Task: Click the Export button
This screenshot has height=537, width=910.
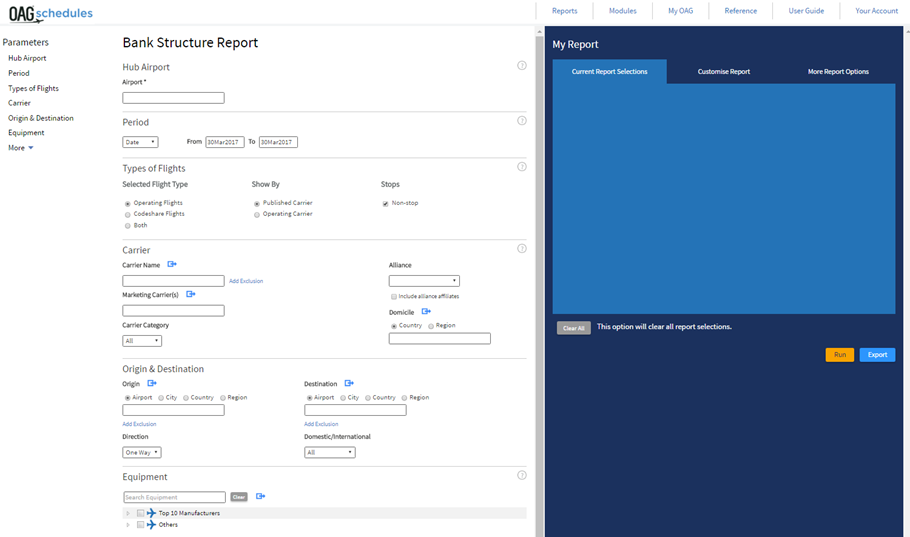Action: tap(878, 355)
